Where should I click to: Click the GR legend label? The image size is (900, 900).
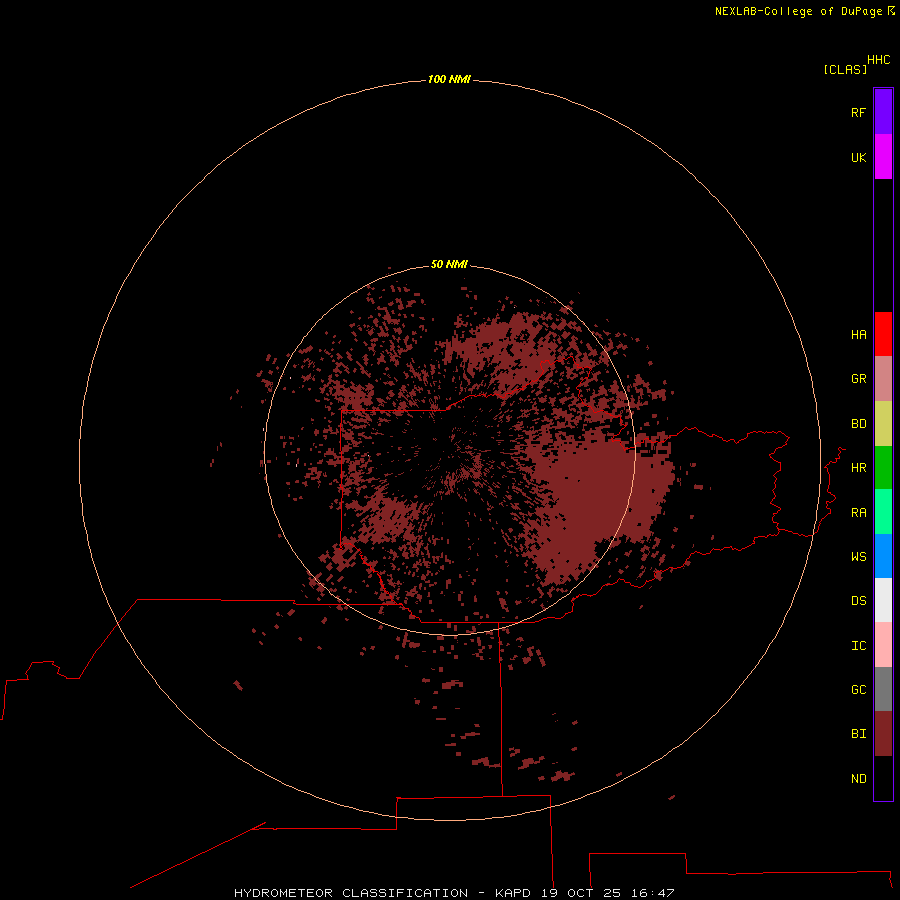(x=858, y=379)
